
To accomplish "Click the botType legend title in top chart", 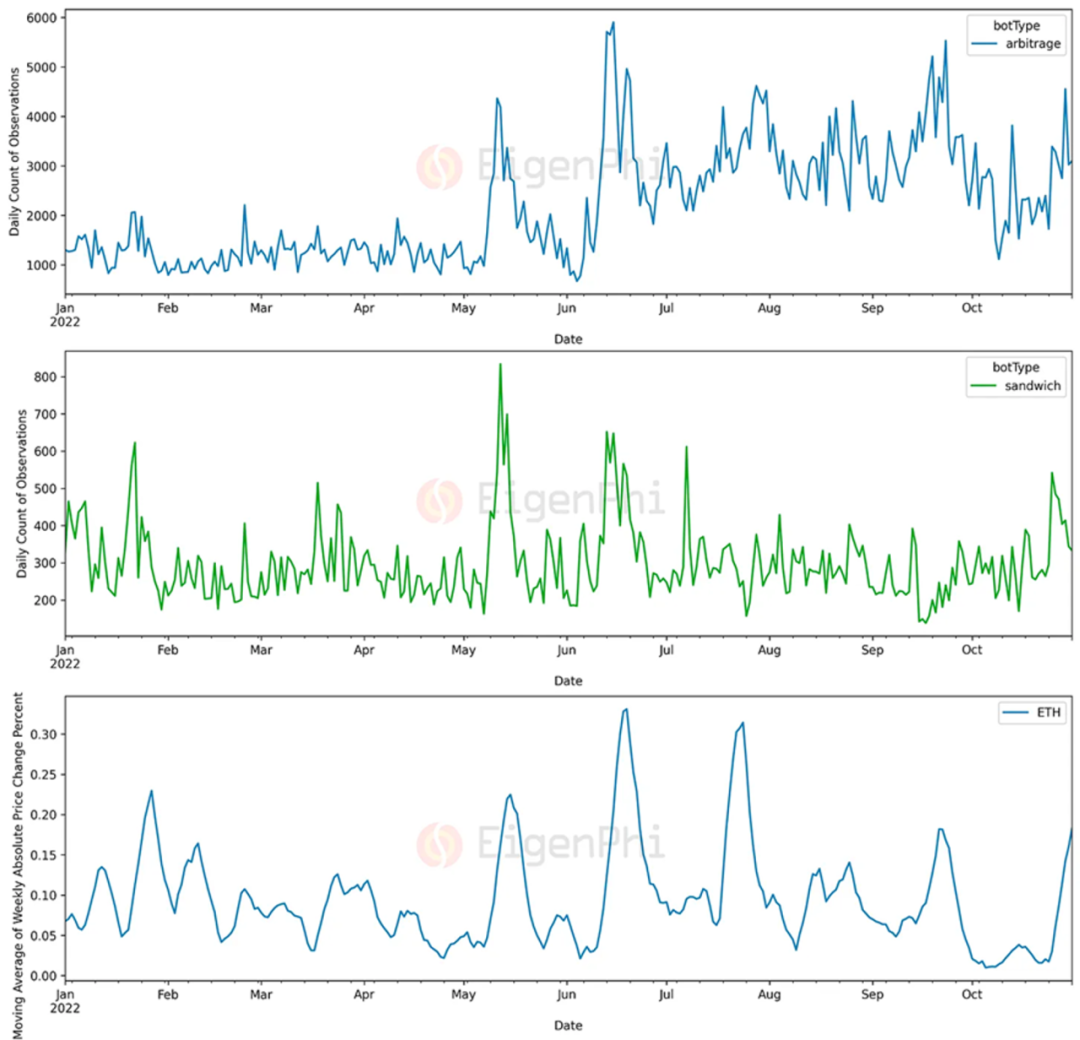I will (1016, 25).
